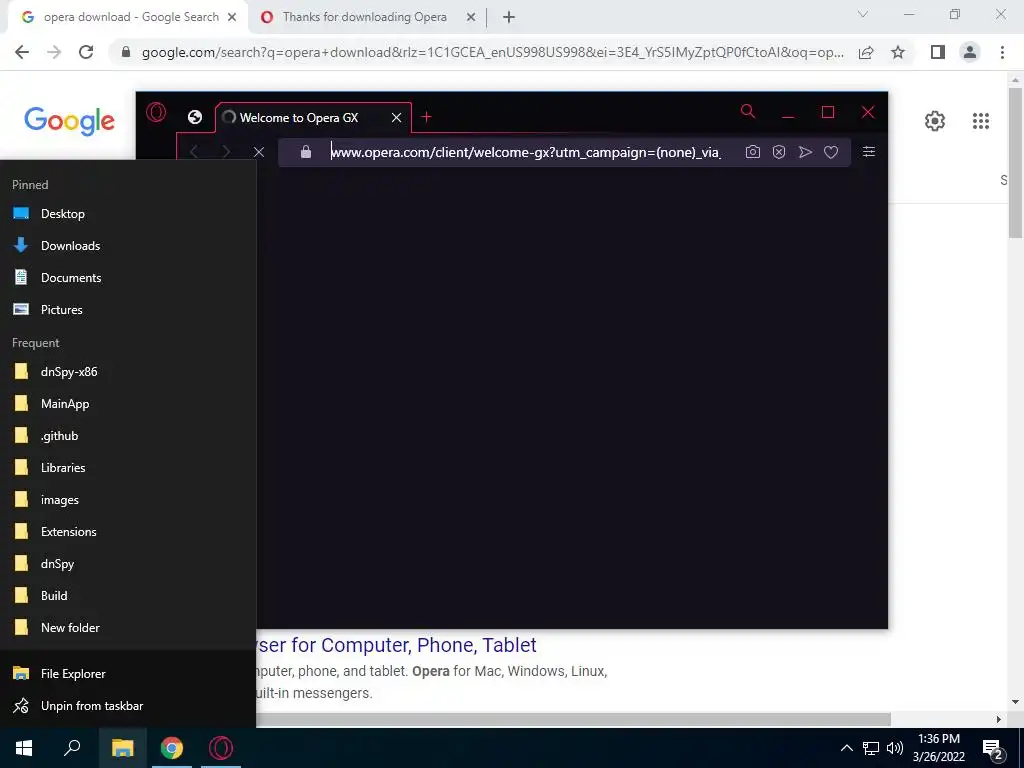Screen dimensions: 1024x768
Task: Click the Opera GX search tabs magnifier icon
Action: tap(748, 112)
